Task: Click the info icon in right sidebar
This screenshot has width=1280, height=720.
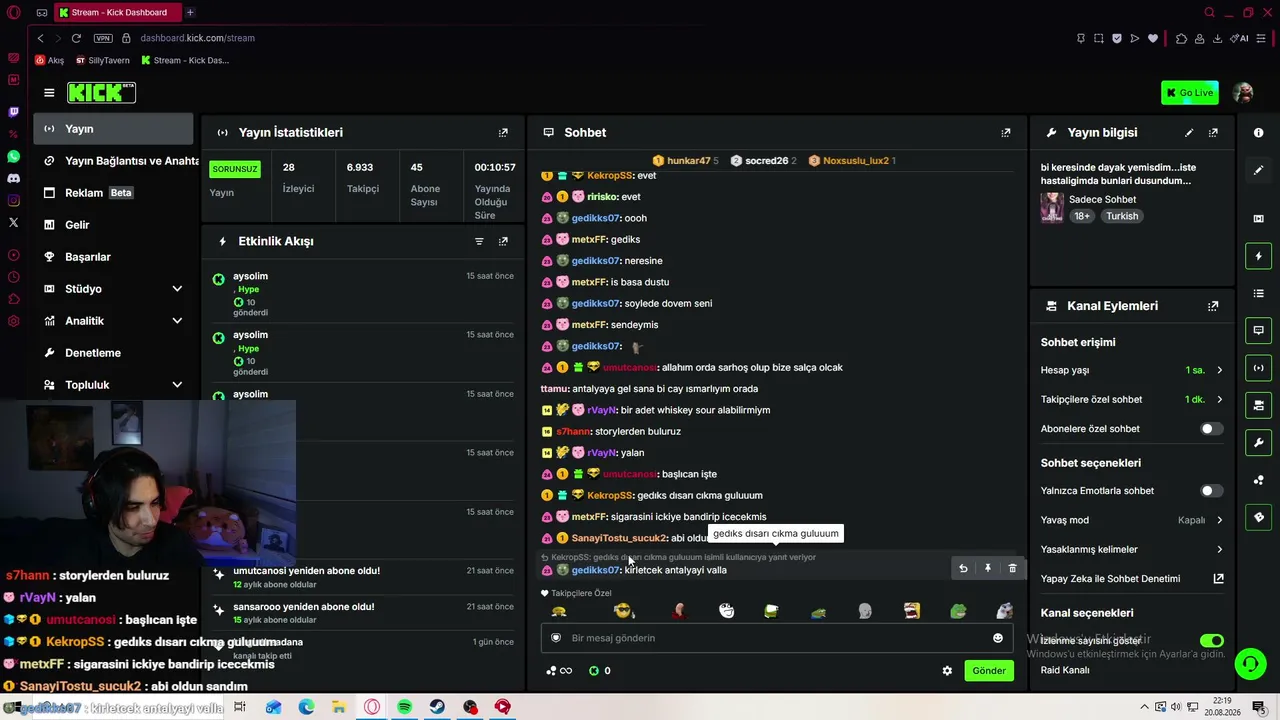Action: pyautogui.click(x=1259, y=133)
